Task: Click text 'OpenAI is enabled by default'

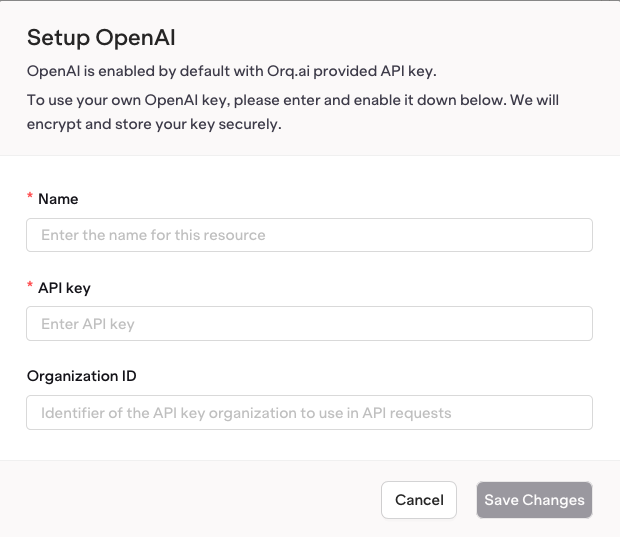Action: 129,72
